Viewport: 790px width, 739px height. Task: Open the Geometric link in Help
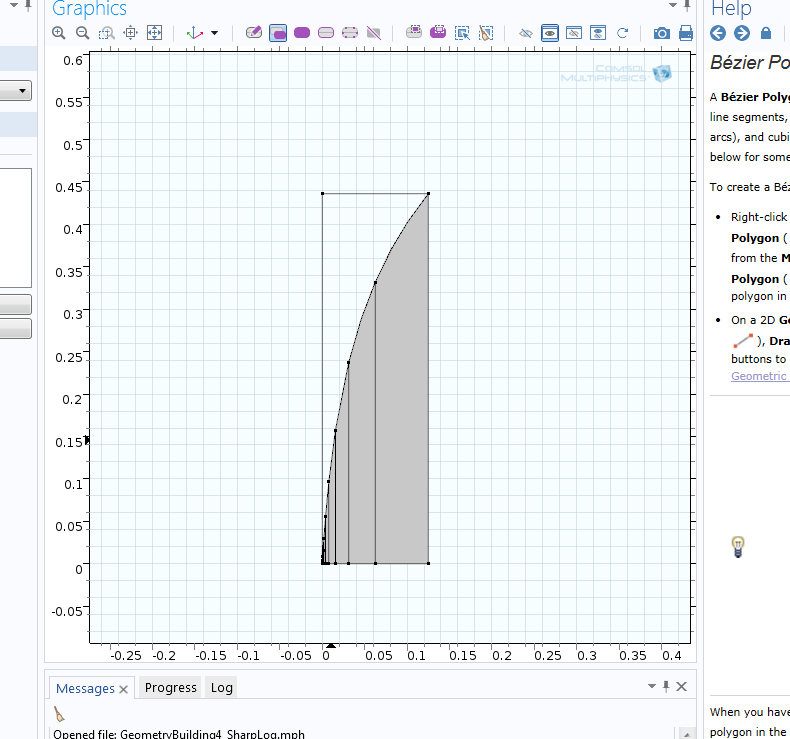759,376
